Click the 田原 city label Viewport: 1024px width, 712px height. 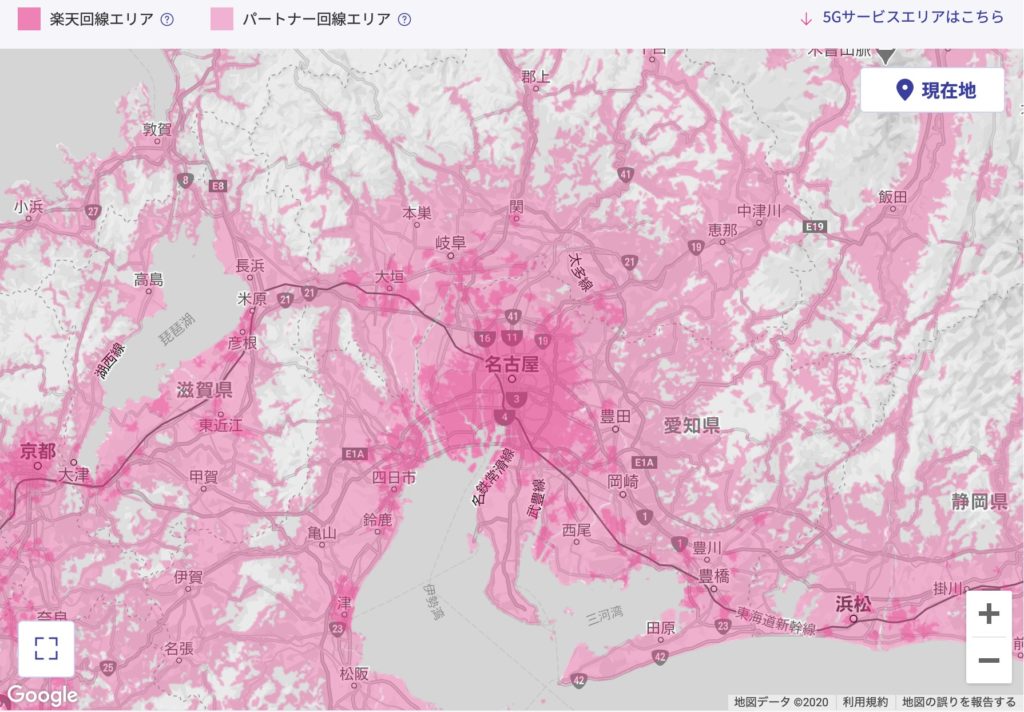(660, 628)
